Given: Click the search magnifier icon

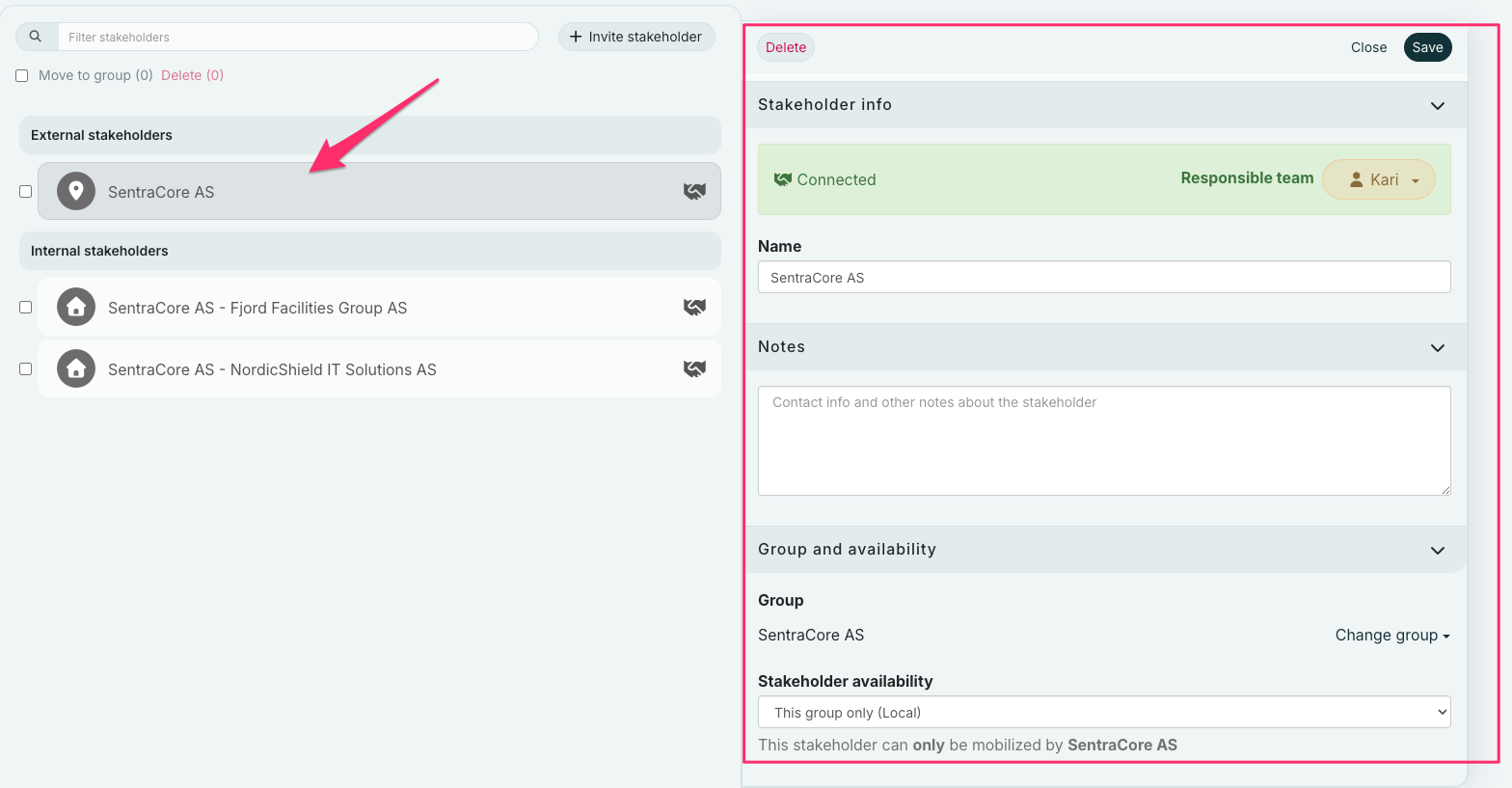Looking at the screenshot, I should point(36,37).
